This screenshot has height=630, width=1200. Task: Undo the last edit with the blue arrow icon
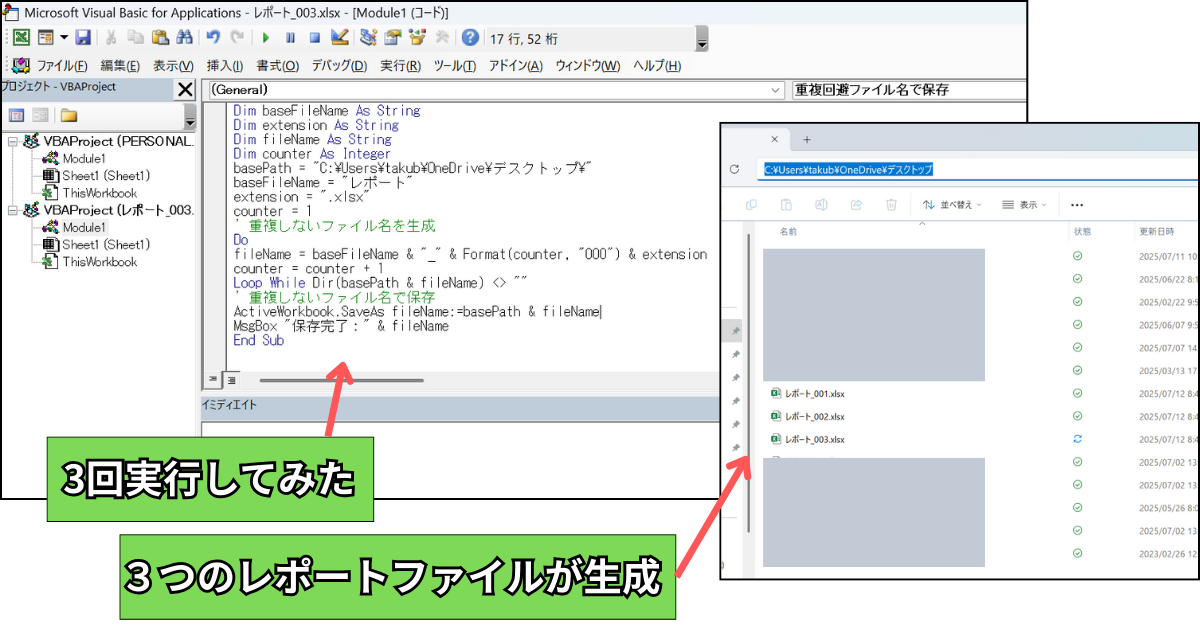(x=213, y=38)
